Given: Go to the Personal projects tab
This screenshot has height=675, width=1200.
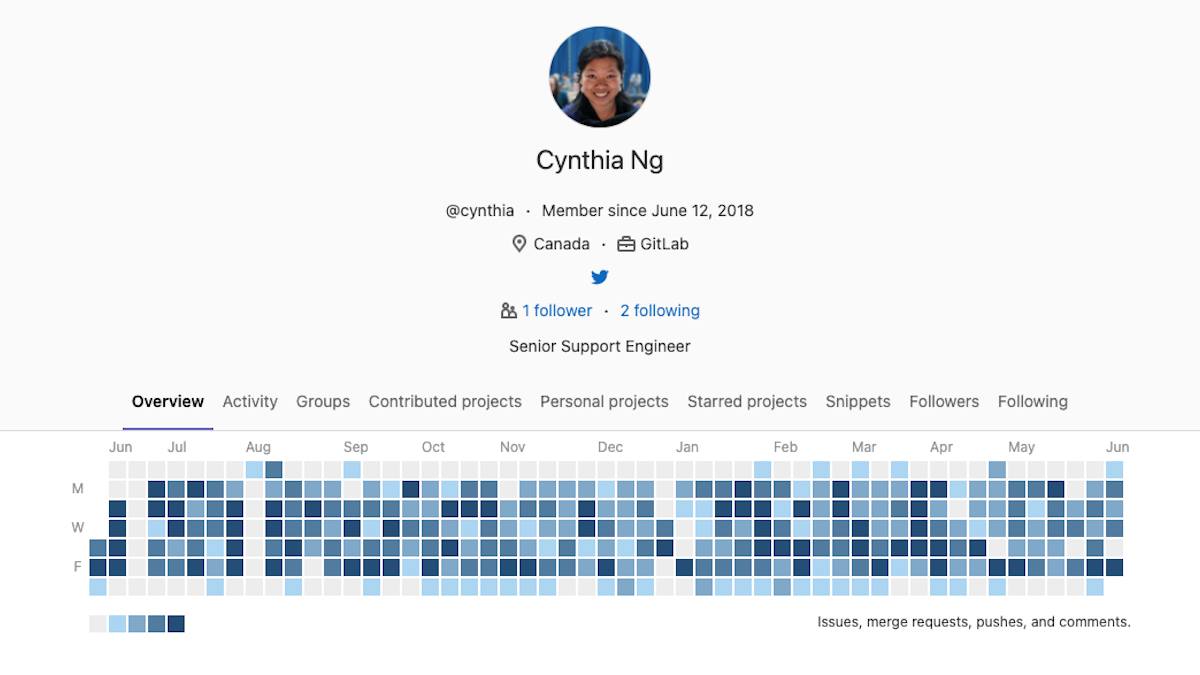Looking at the screenshot, I should click(x=604, y=401).
